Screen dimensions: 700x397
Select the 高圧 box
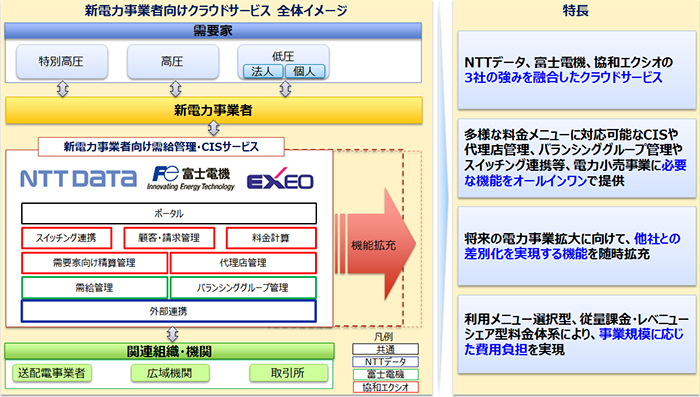[x=173, y=62]
